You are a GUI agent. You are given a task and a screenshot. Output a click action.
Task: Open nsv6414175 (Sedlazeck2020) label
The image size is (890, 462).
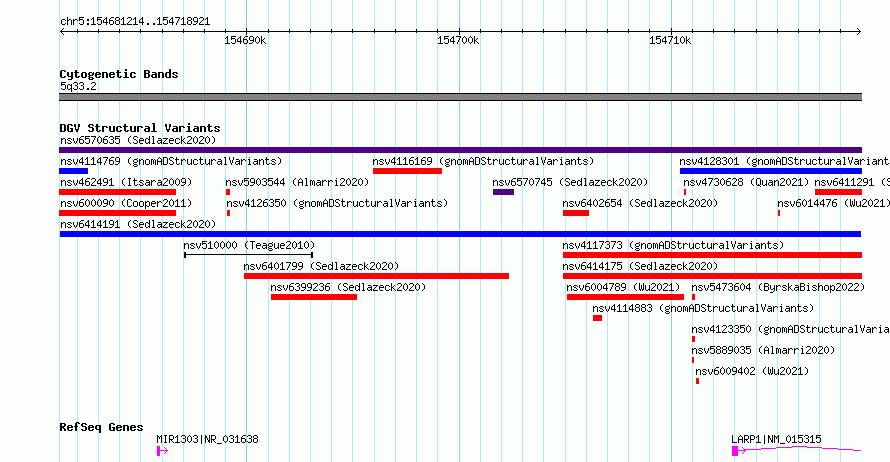point(640,266)
